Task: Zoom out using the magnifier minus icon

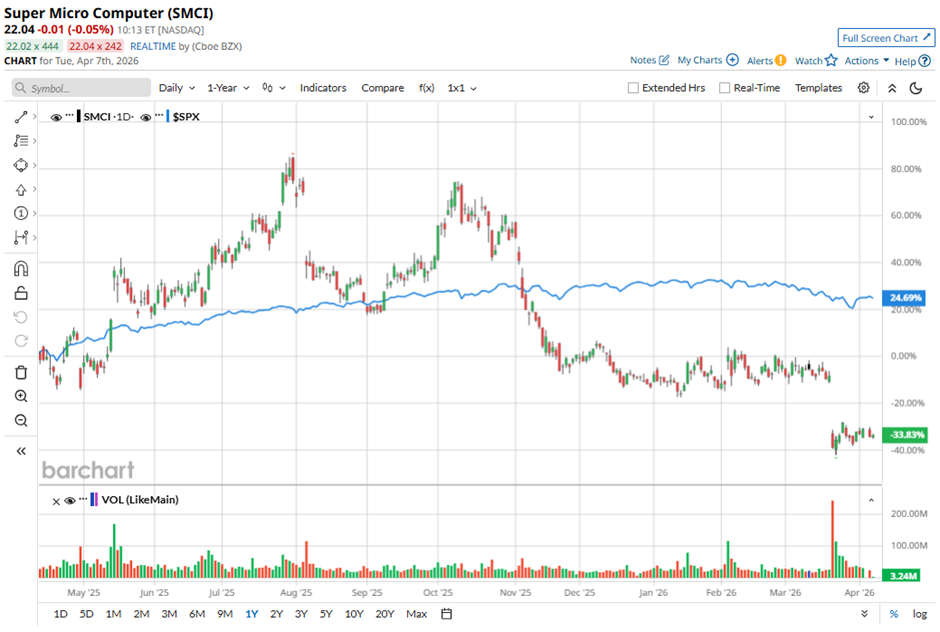Action: pos(20,421)
